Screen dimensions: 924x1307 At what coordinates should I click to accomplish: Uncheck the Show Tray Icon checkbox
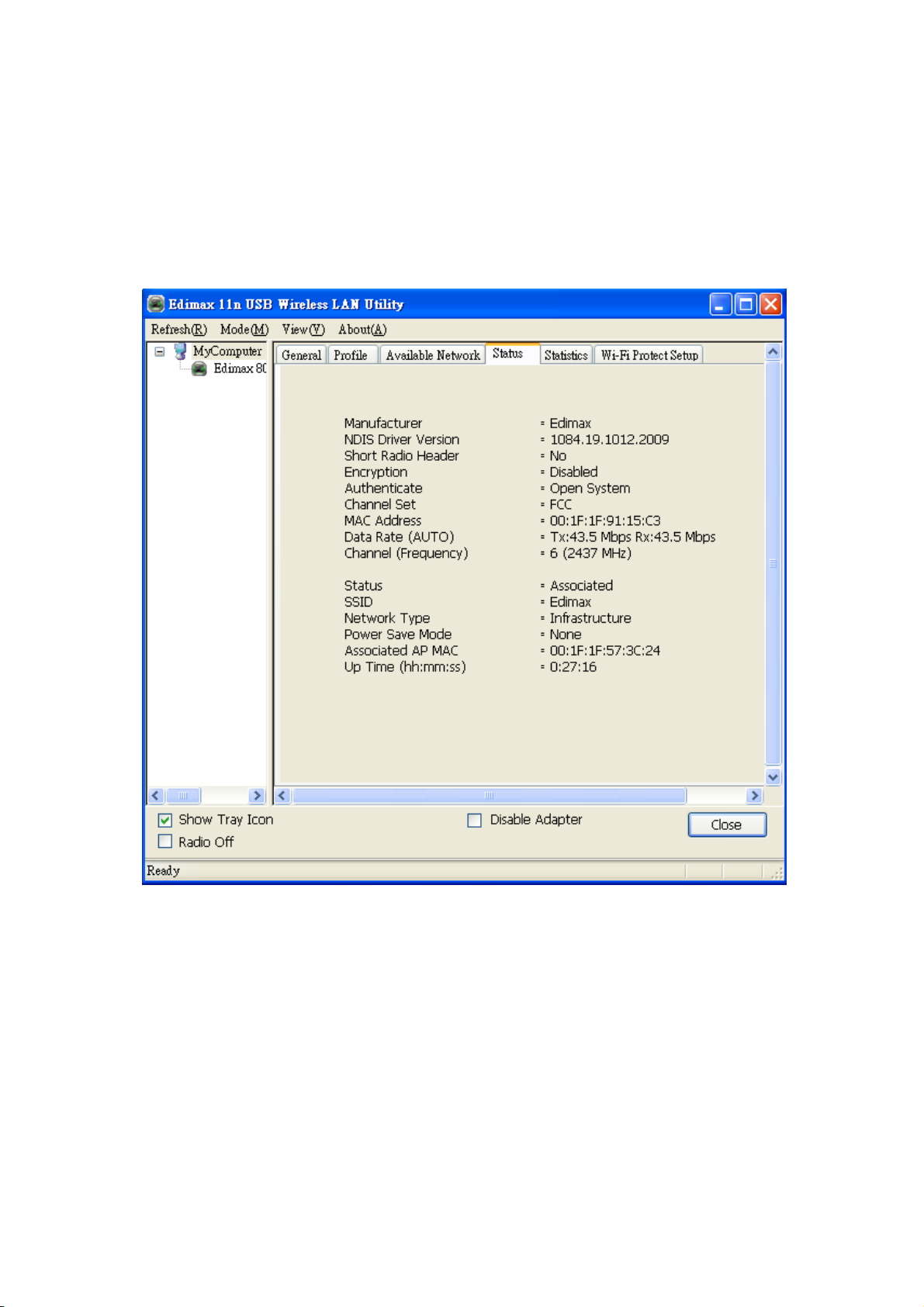(x=165, y=820)
